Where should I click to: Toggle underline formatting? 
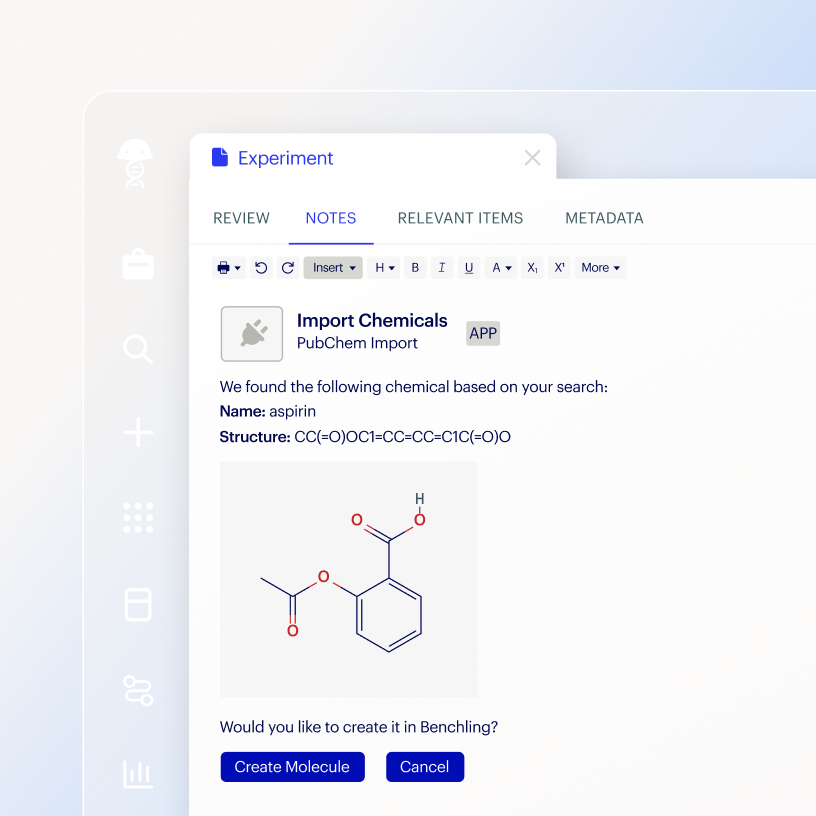coord(469,268)
